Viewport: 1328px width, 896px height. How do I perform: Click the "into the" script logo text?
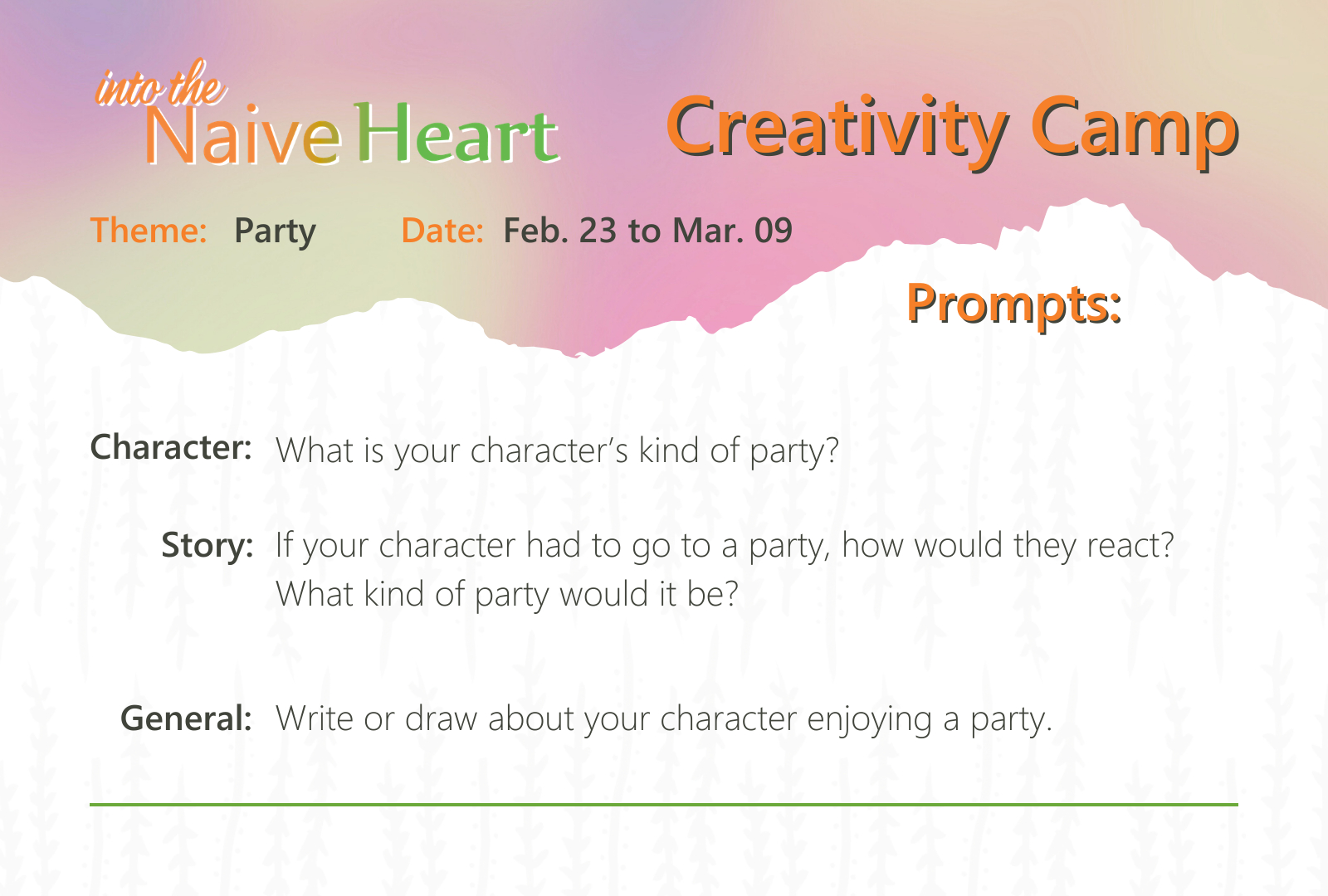click(160, 86)
